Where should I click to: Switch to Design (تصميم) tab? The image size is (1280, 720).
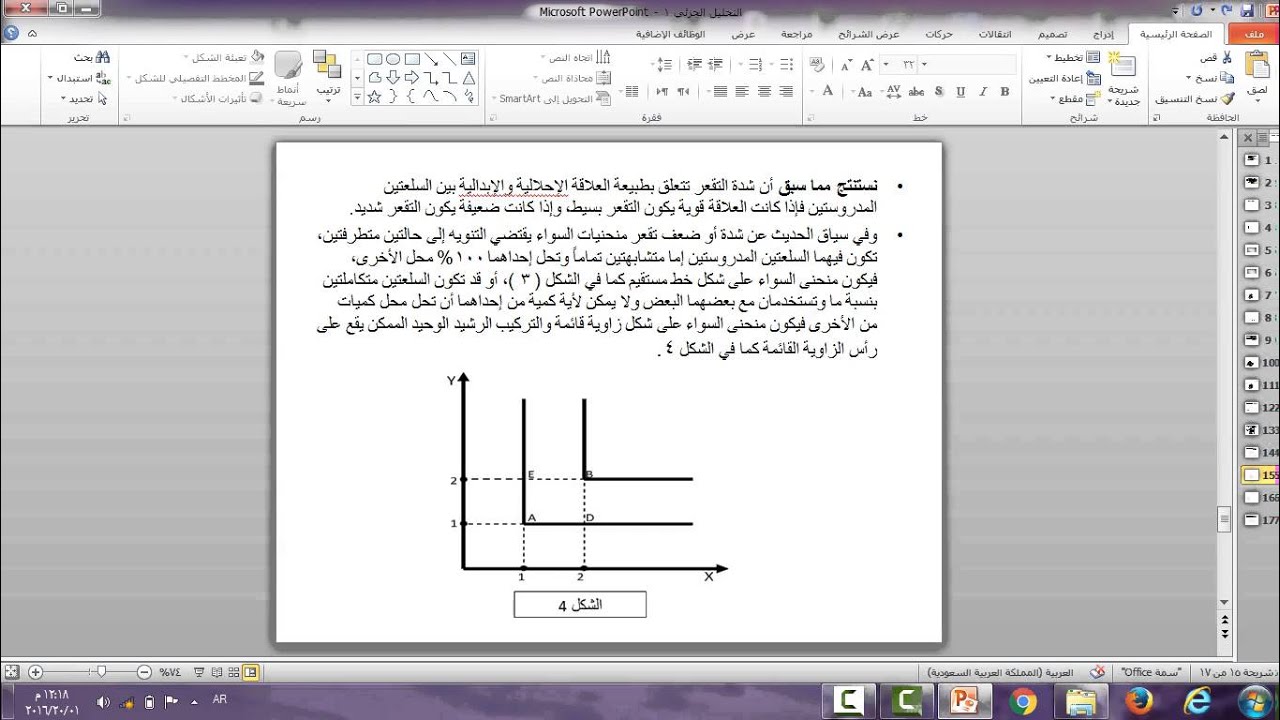click(x=1050, y=34)
